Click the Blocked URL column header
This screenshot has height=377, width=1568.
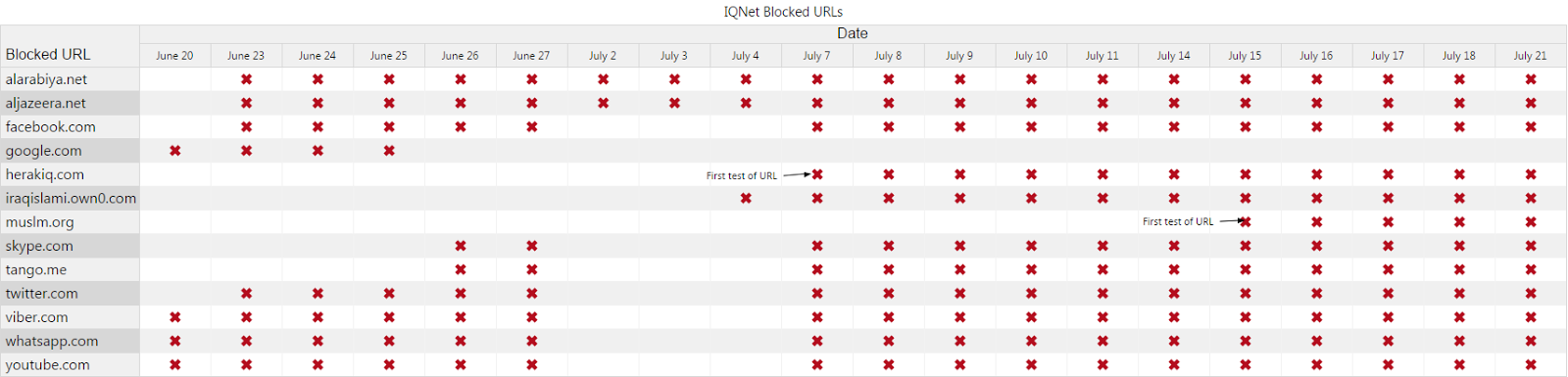pos(48,55)
